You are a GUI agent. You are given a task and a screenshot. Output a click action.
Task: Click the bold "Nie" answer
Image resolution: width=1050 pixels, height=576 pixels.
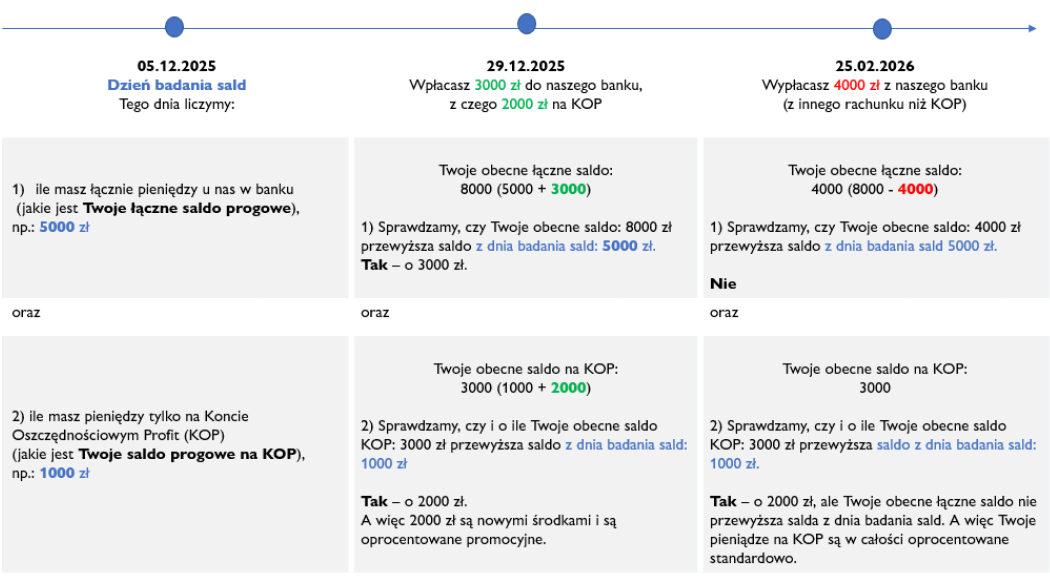point(723,284)
